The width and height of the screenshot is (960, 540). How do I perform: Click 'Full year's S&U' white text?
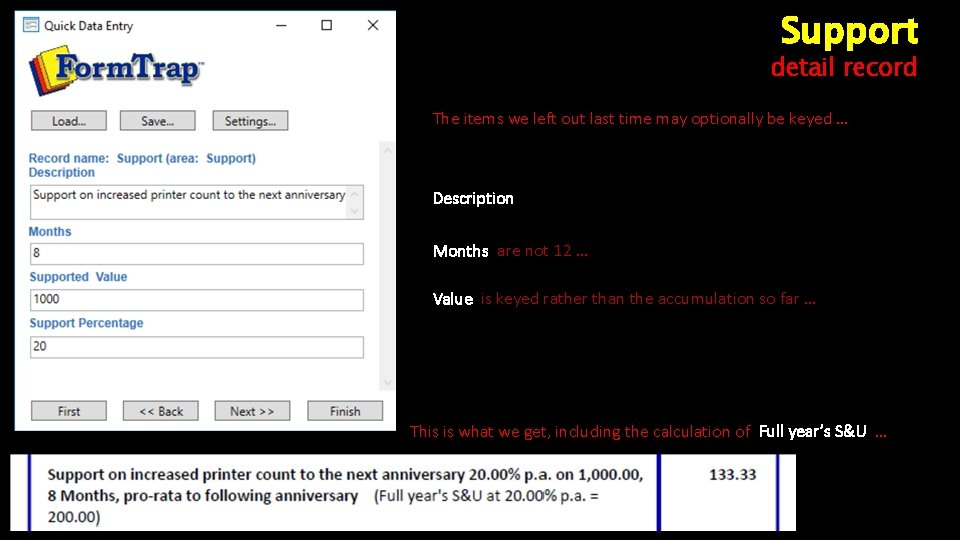[812, 431]
